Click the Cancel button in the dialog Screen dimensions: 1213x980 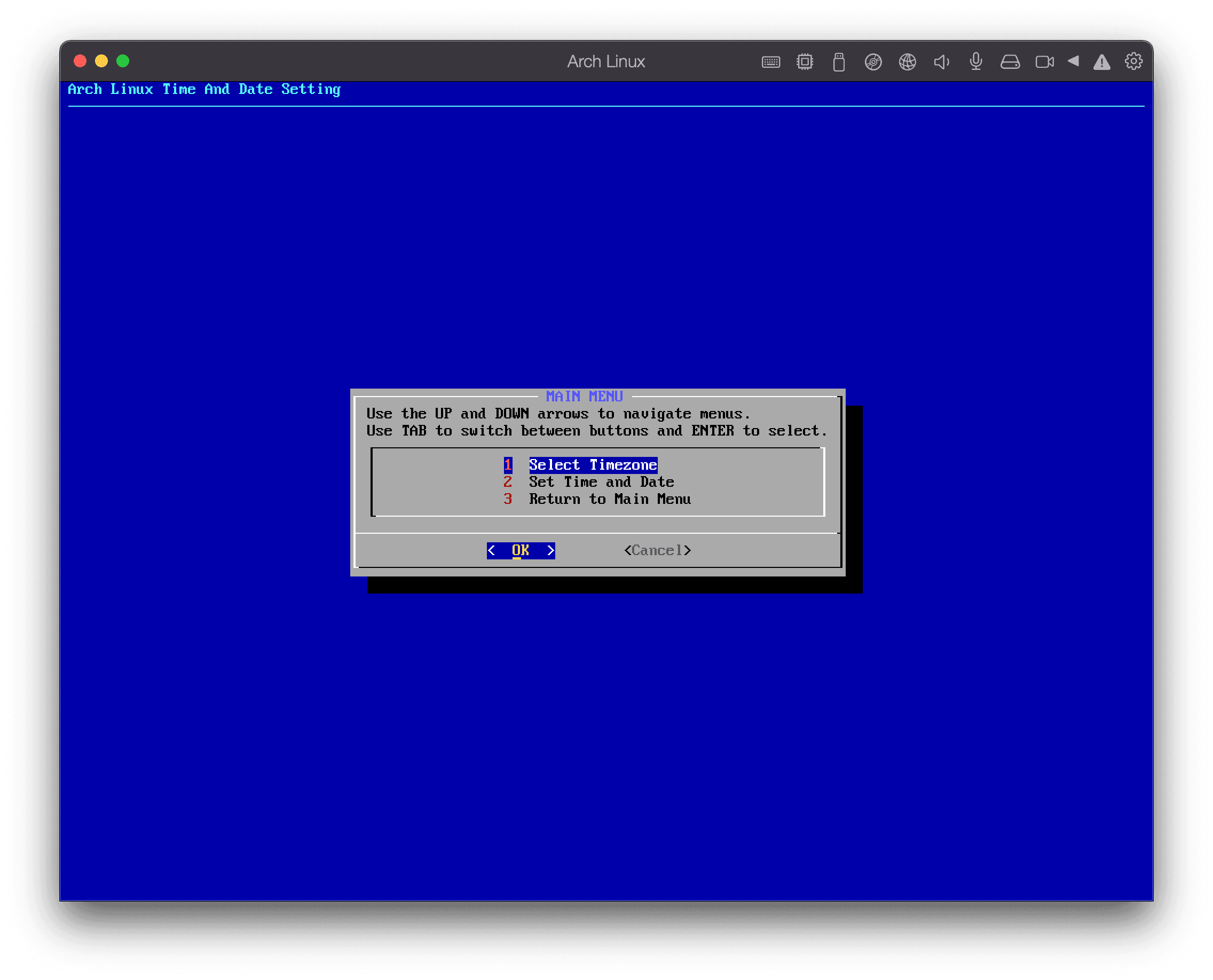(657, 550)
